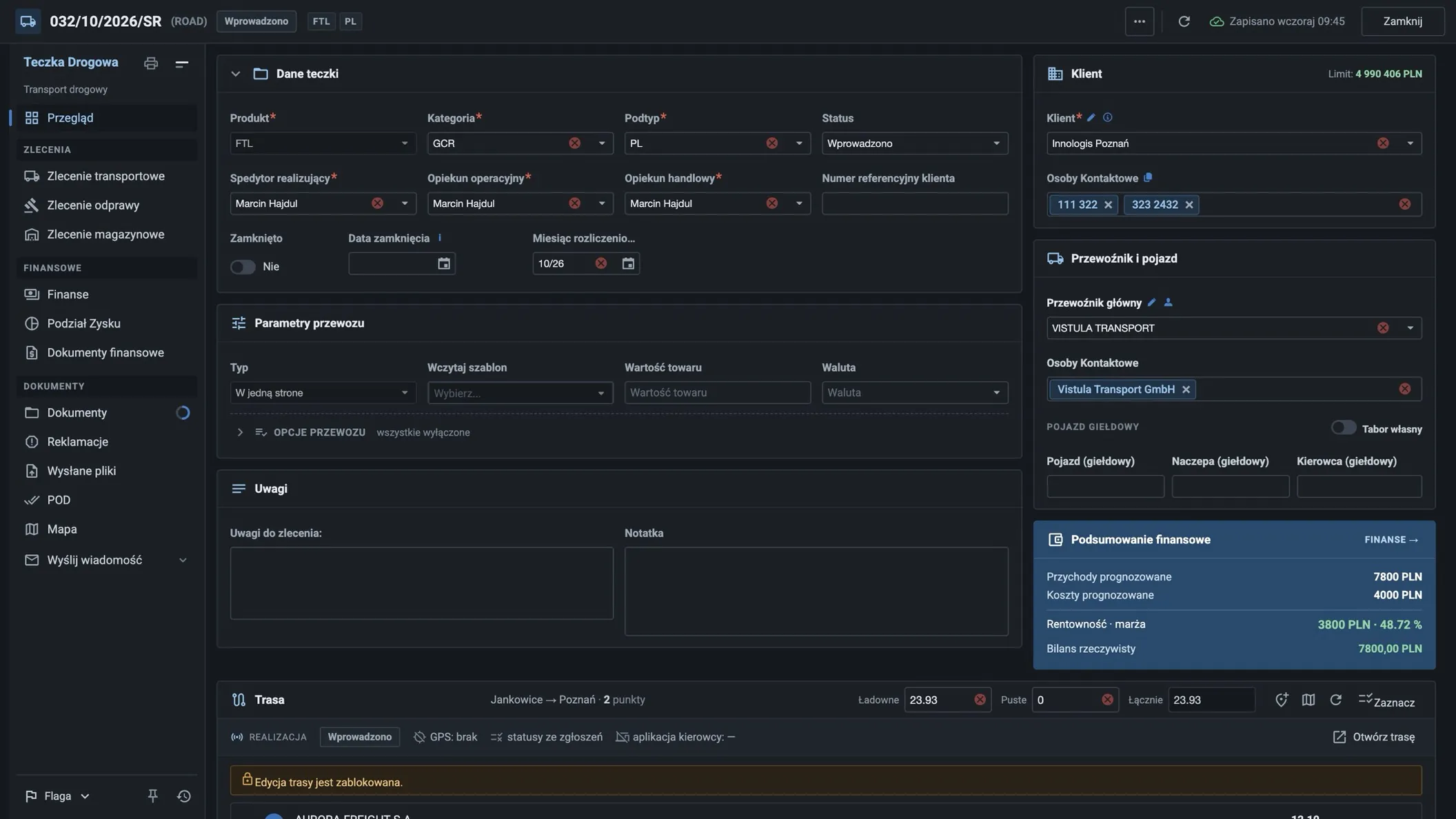This screenshot has height=819, width=1456.
Task: Go to Finanse in the sidebar
Action: click(106, 295)
